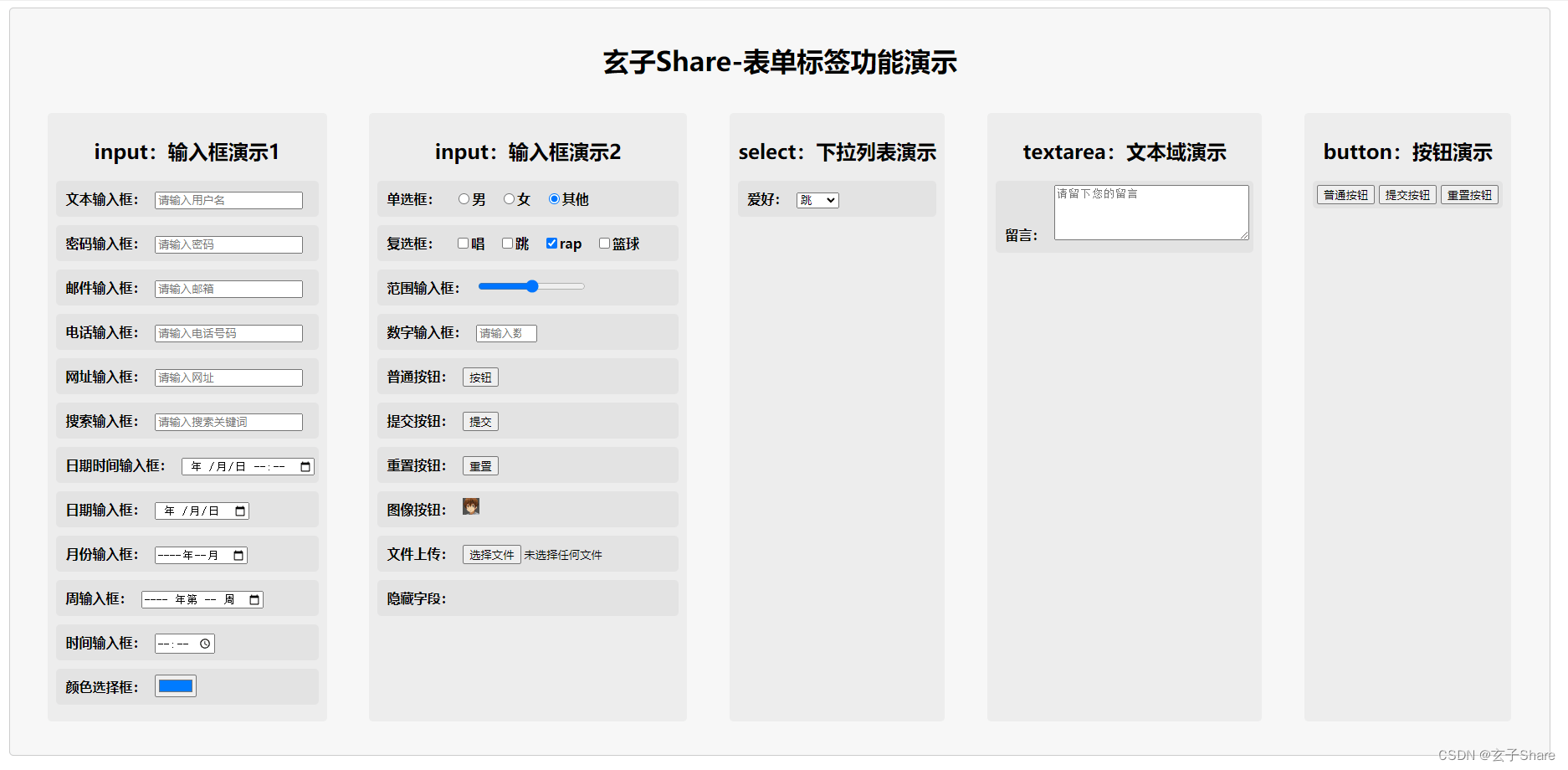Image resolution: width=1568 pixels, height=770 pixels.
Task: Click the heading button：按钮演示
Action: [x=1407, y=152]
